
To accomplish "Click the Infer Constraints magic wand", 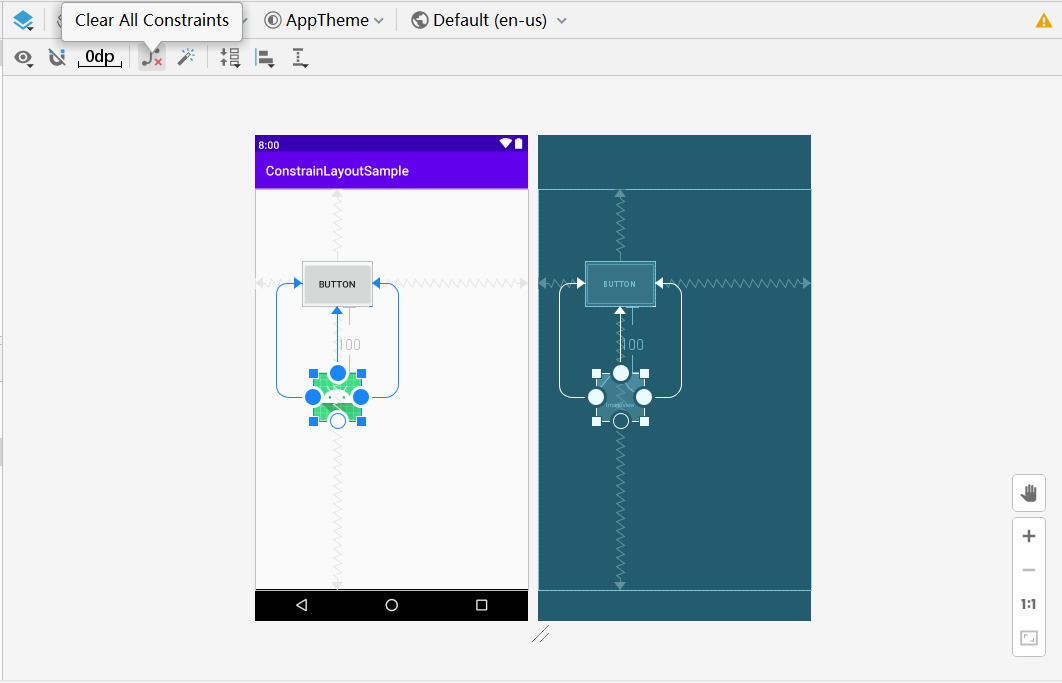I will point(186,57).
